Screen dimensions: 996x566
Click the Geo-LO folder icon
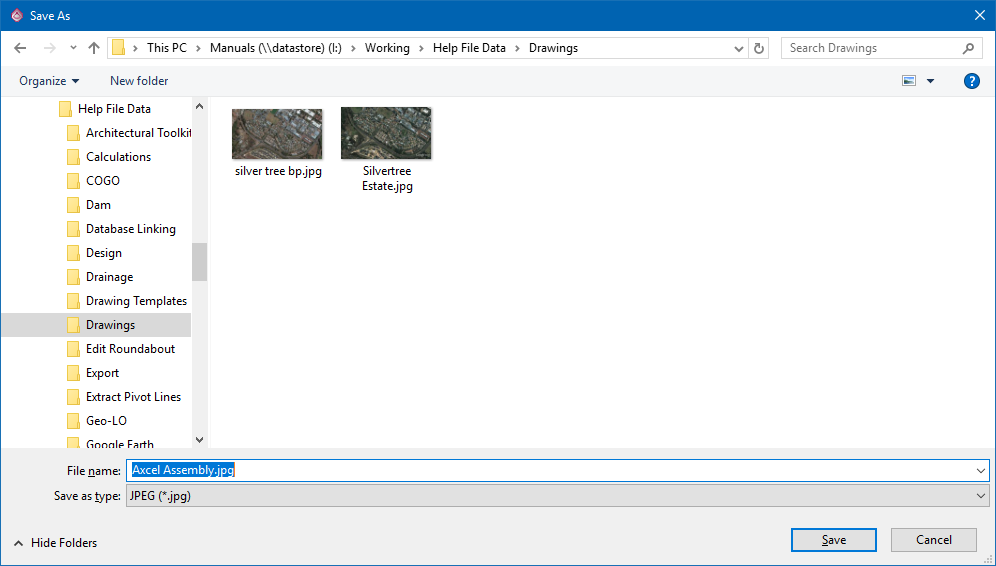[x=73, y=421]
